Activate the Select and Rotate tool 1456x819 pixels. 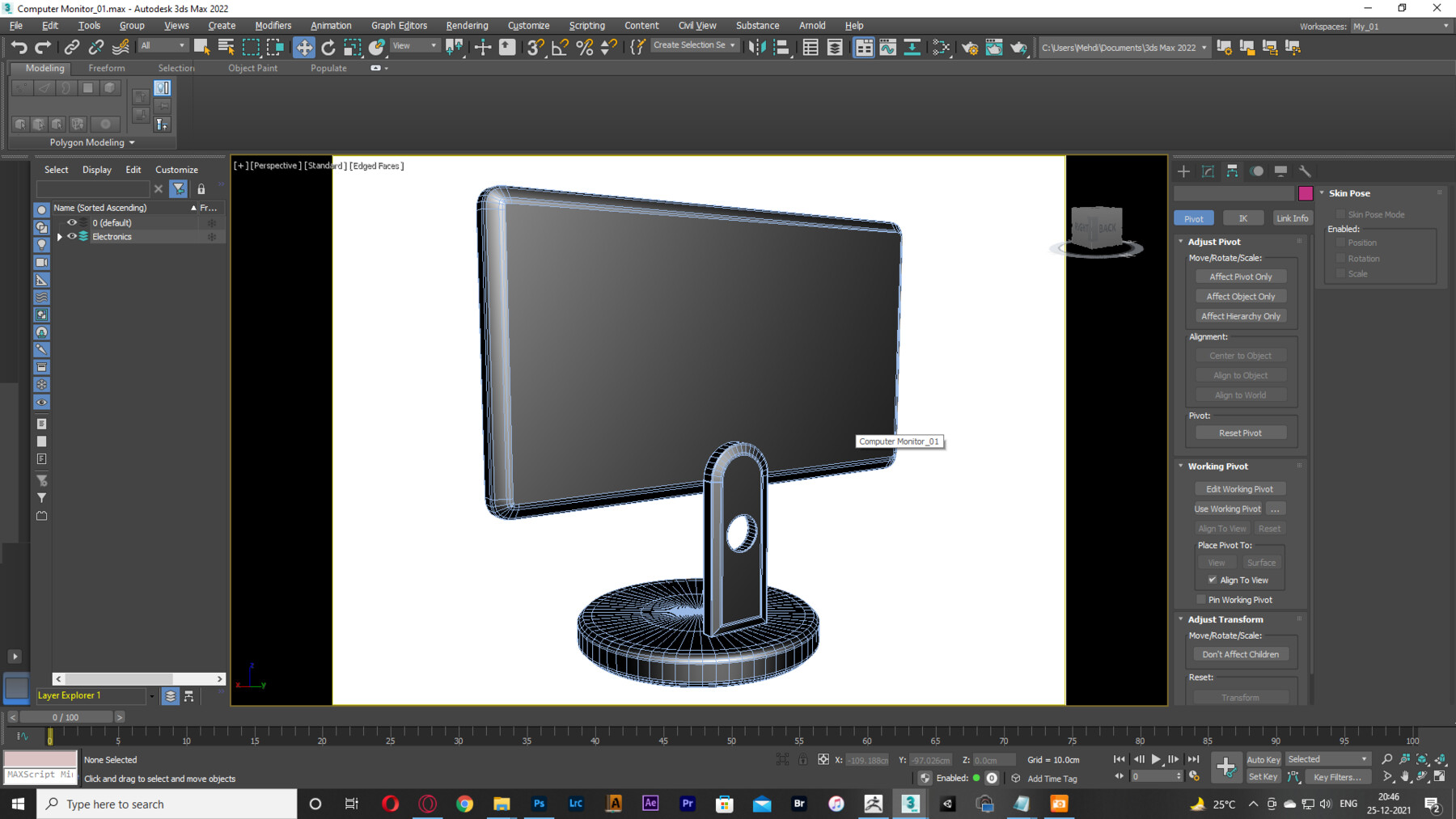tap(328, 47)
